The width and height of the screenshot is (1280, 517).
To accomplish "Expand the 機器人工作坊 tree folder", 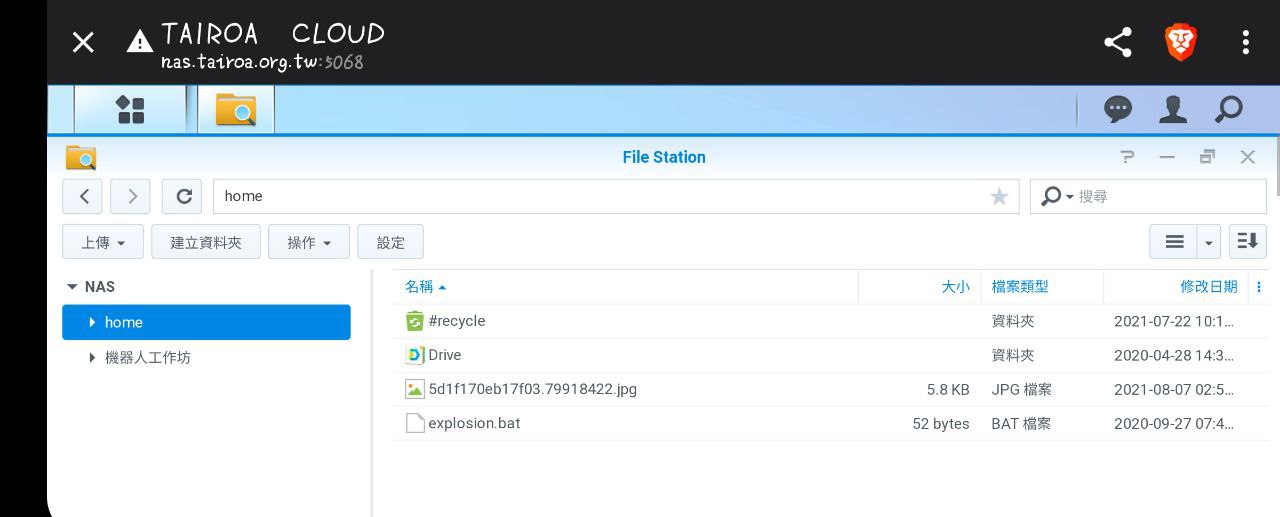I will [93, 357].
